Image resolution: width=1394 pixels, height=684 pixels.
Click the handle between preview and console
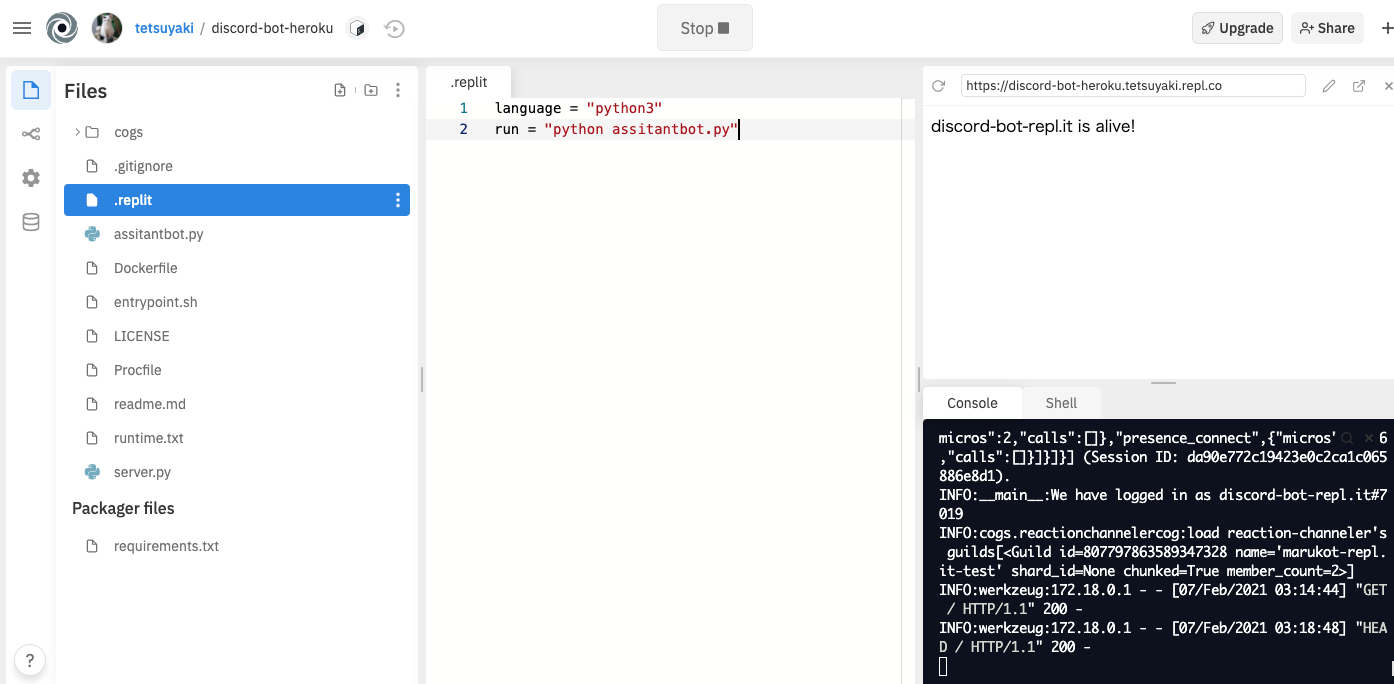click(x=1163, y=383)
